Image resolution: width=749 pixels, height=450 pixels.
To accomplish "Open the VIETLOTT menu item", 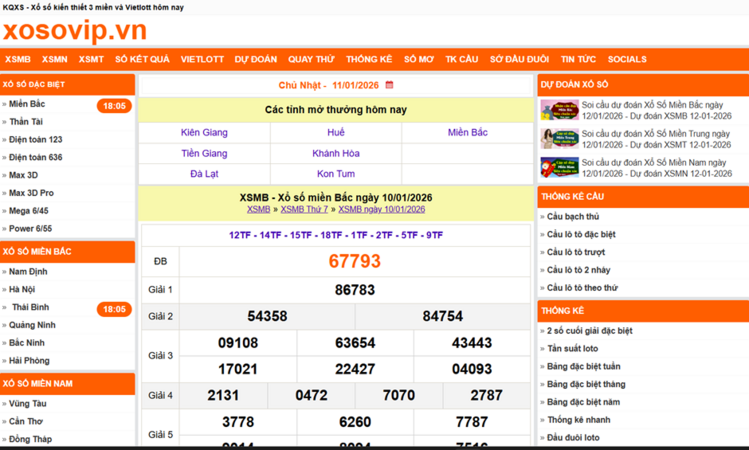I will point(202,60).
